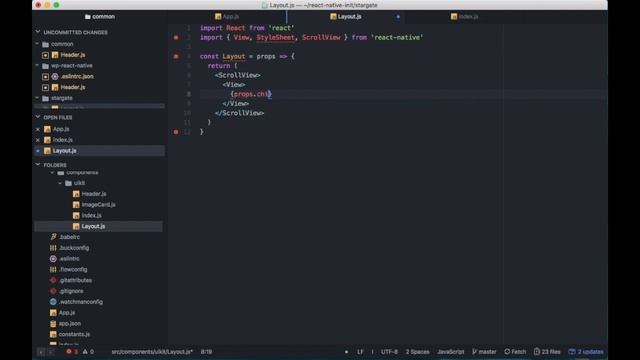Viewport: 640px width, 360px height.
Task: Click the master git branch indicator
Action: (484, 351)
